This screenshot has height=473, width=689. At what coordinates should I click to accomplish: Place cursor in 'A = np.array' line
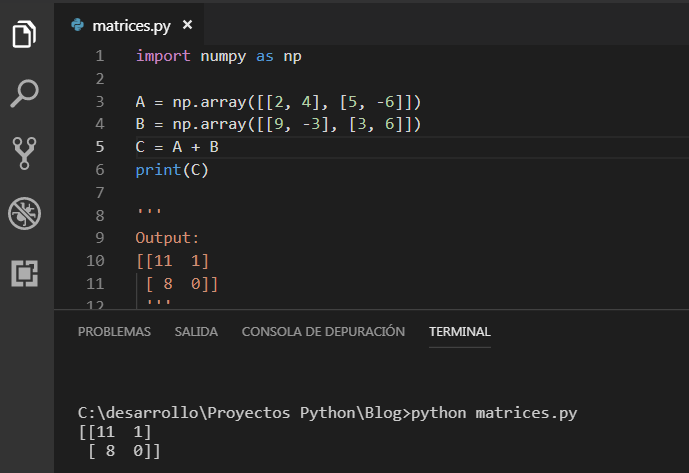click(x=278, y=102)
